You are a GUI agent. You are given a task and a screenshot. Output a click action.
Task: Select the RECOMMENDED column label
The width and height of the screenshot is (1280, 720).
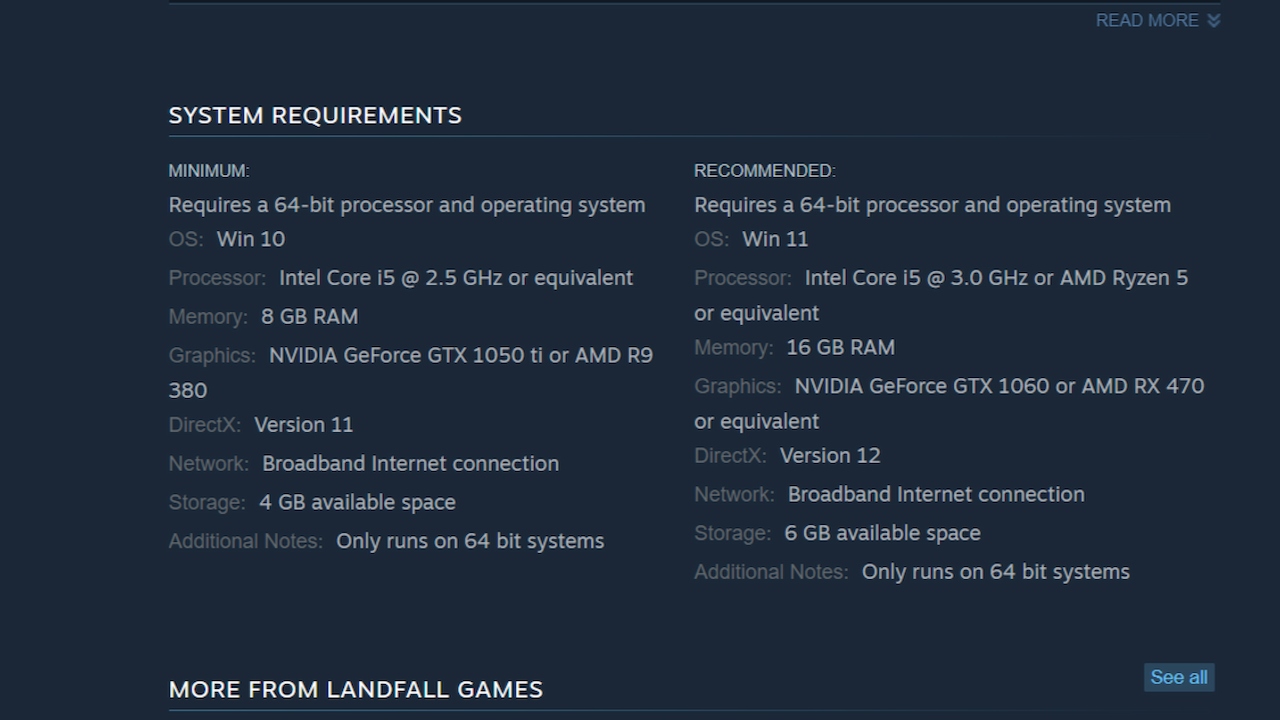(x=764, y=171)
